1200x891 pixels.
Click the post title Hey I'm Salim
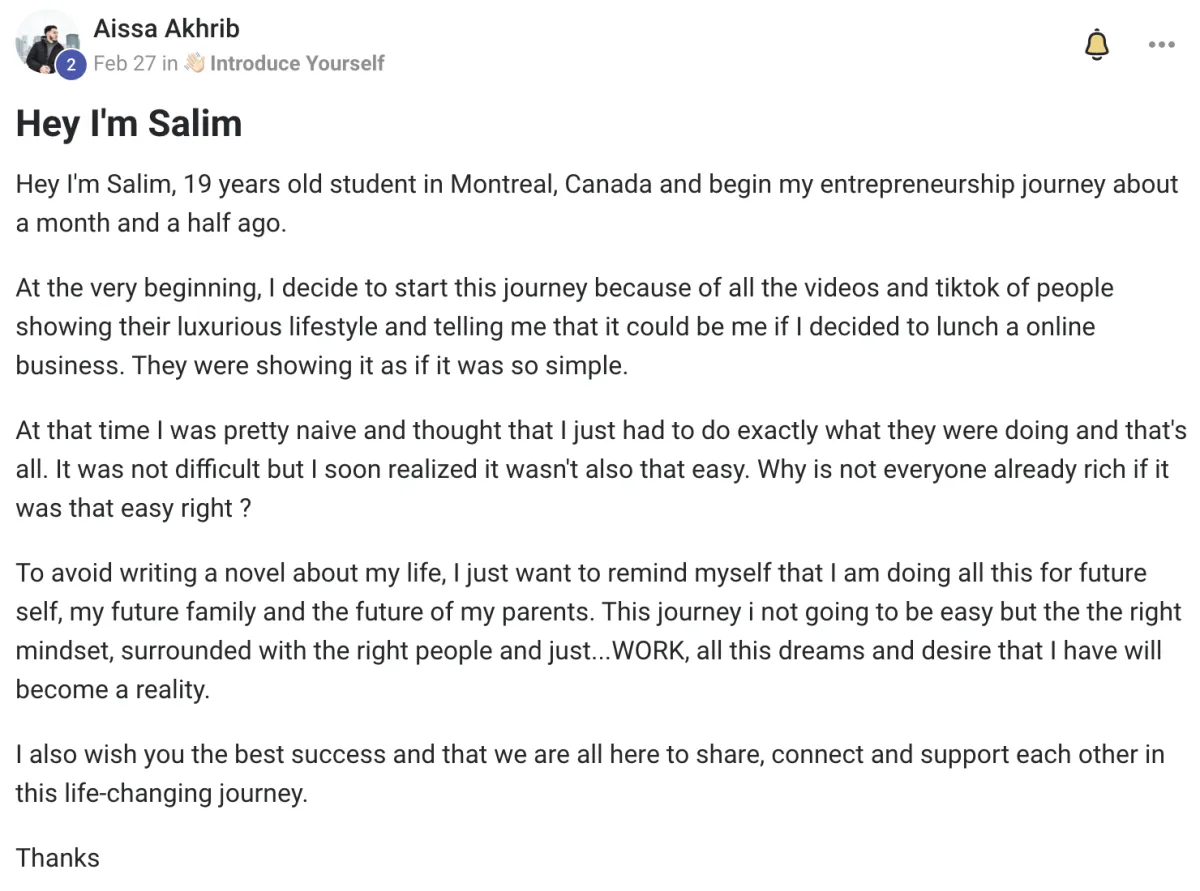(x=129, y=123)
